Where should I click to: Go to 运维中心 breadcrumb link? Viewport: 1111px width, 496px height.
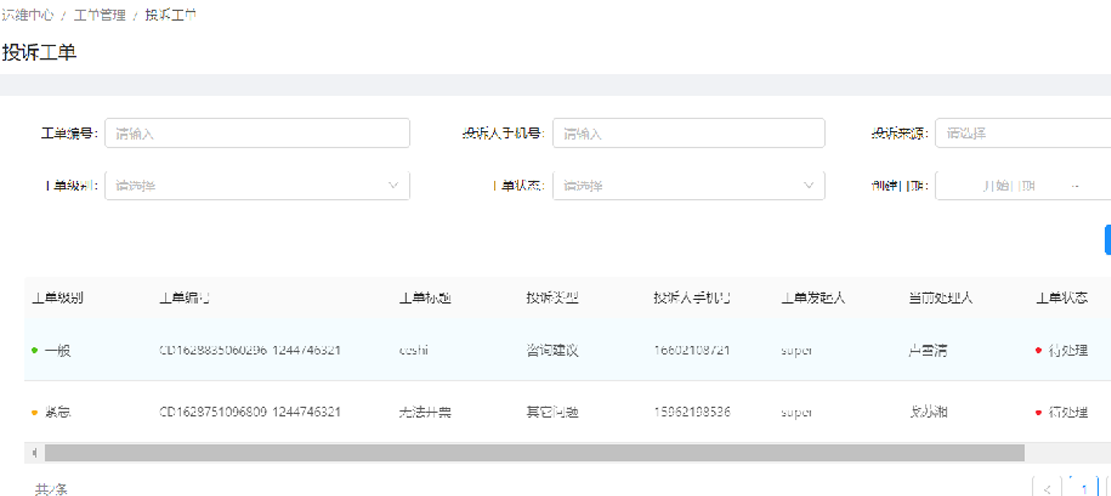27,16
